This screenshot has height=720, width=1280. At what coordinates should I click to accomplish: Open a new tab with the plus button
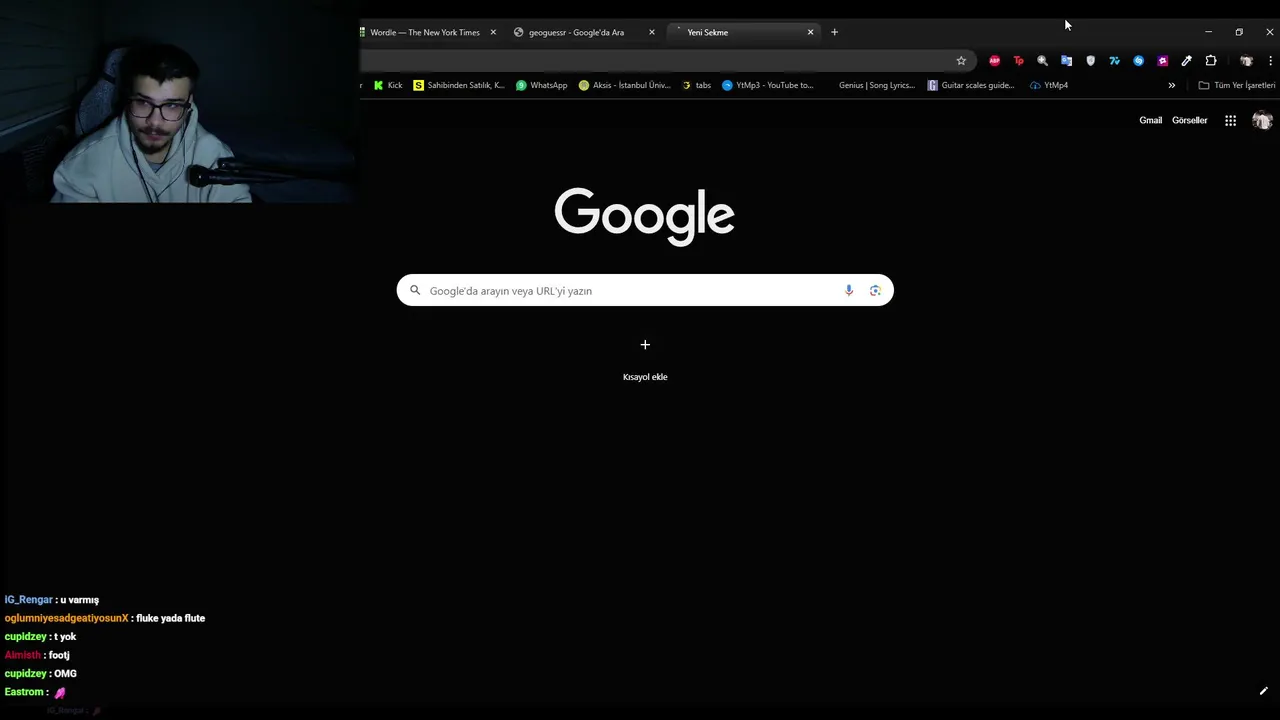pos(834,32)
